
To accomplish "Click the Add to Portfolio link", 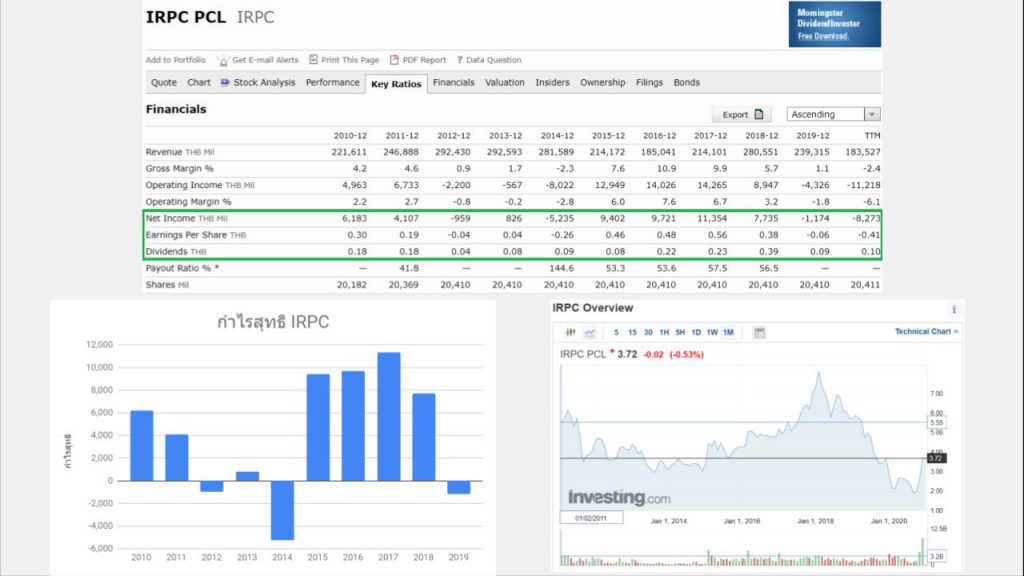I will point(176,59).
